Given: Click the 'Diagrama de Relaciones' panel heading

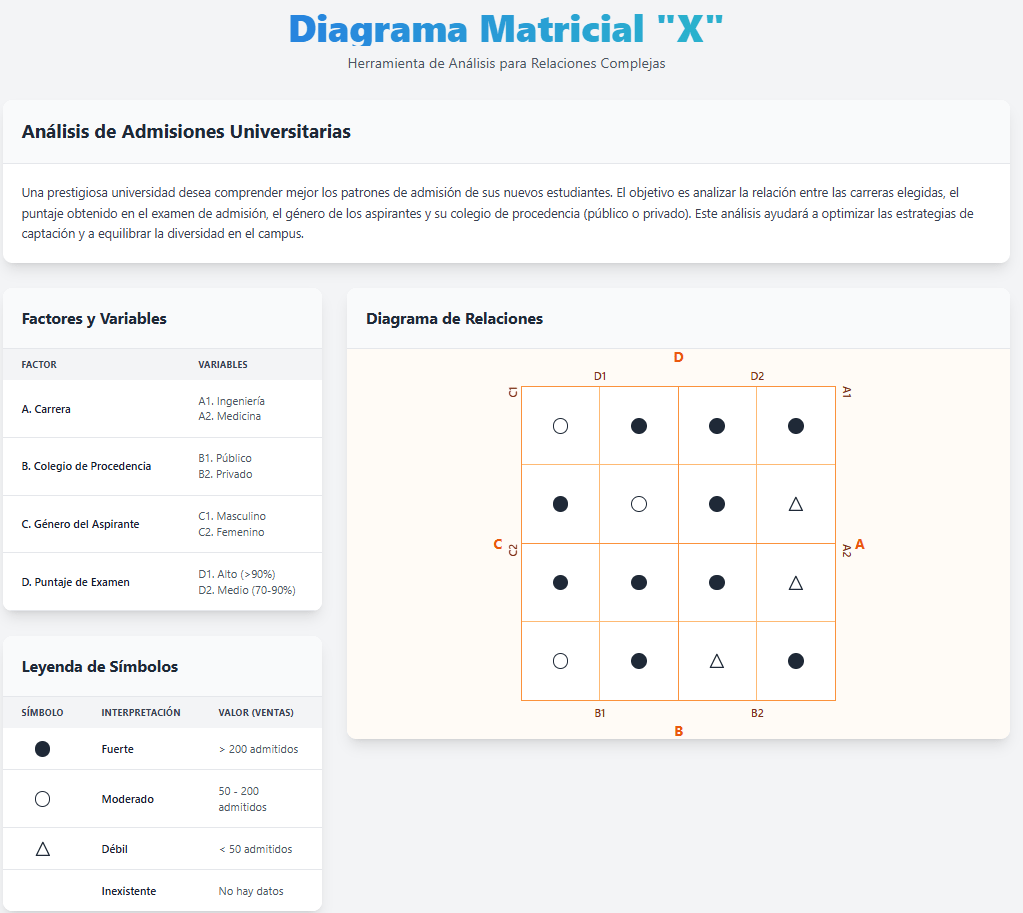Looking at the screenshot, I should pyautogui.click(x=455, y=318).
